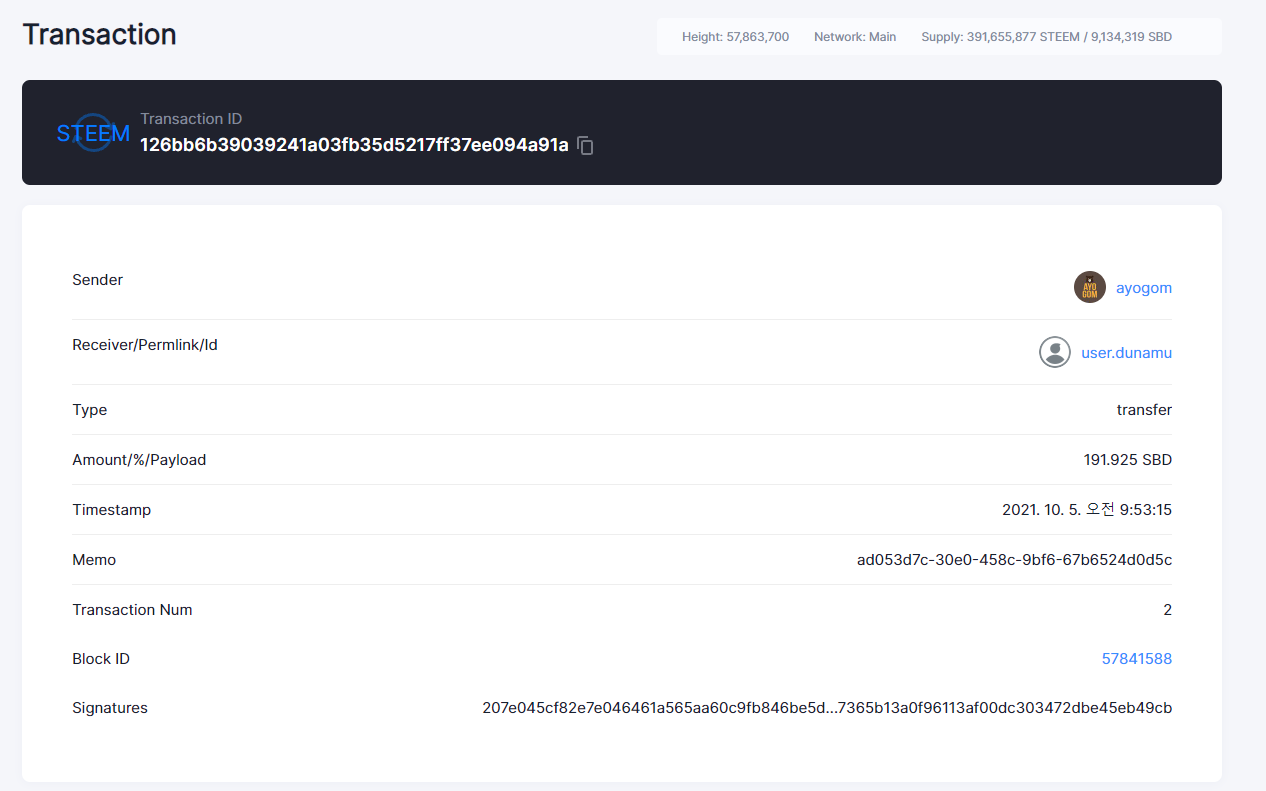Click the Signatures label
Screen dimensions: 1266x791
pos(110,708)
